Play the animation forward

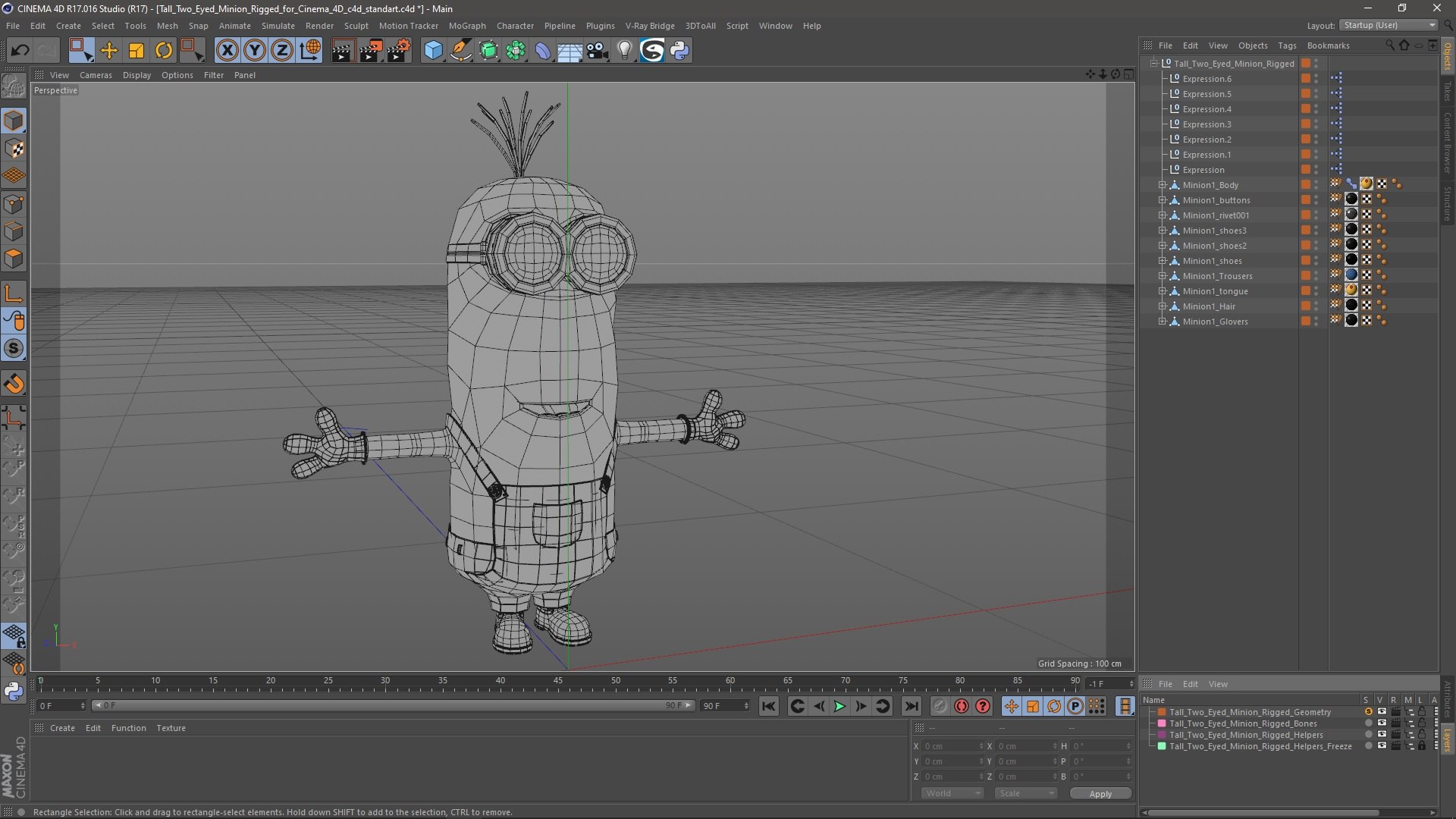point(839,706)
